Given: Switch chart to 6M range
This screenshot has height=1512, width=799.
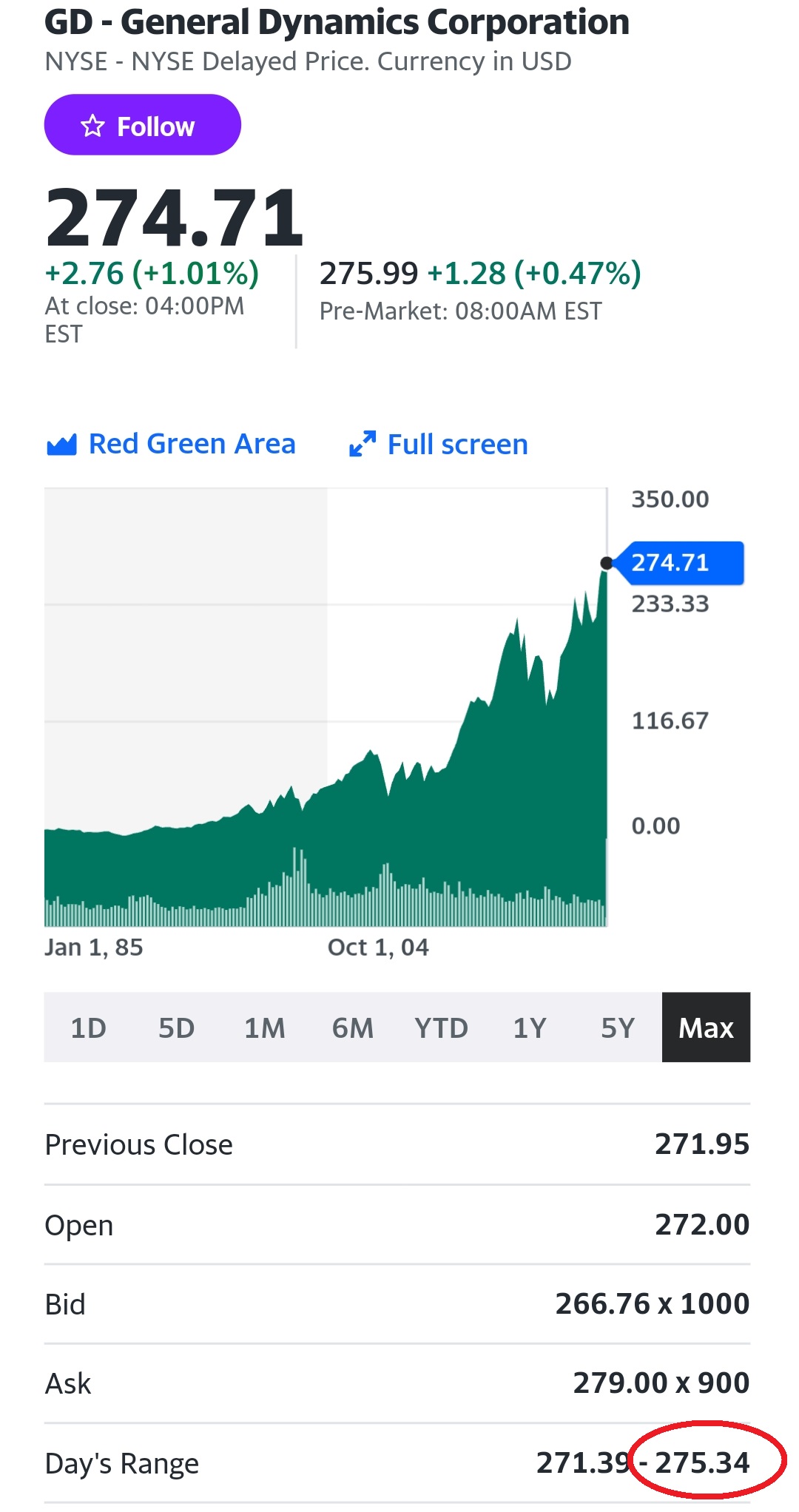Looking at the screenshot, I should (353, 1027).
